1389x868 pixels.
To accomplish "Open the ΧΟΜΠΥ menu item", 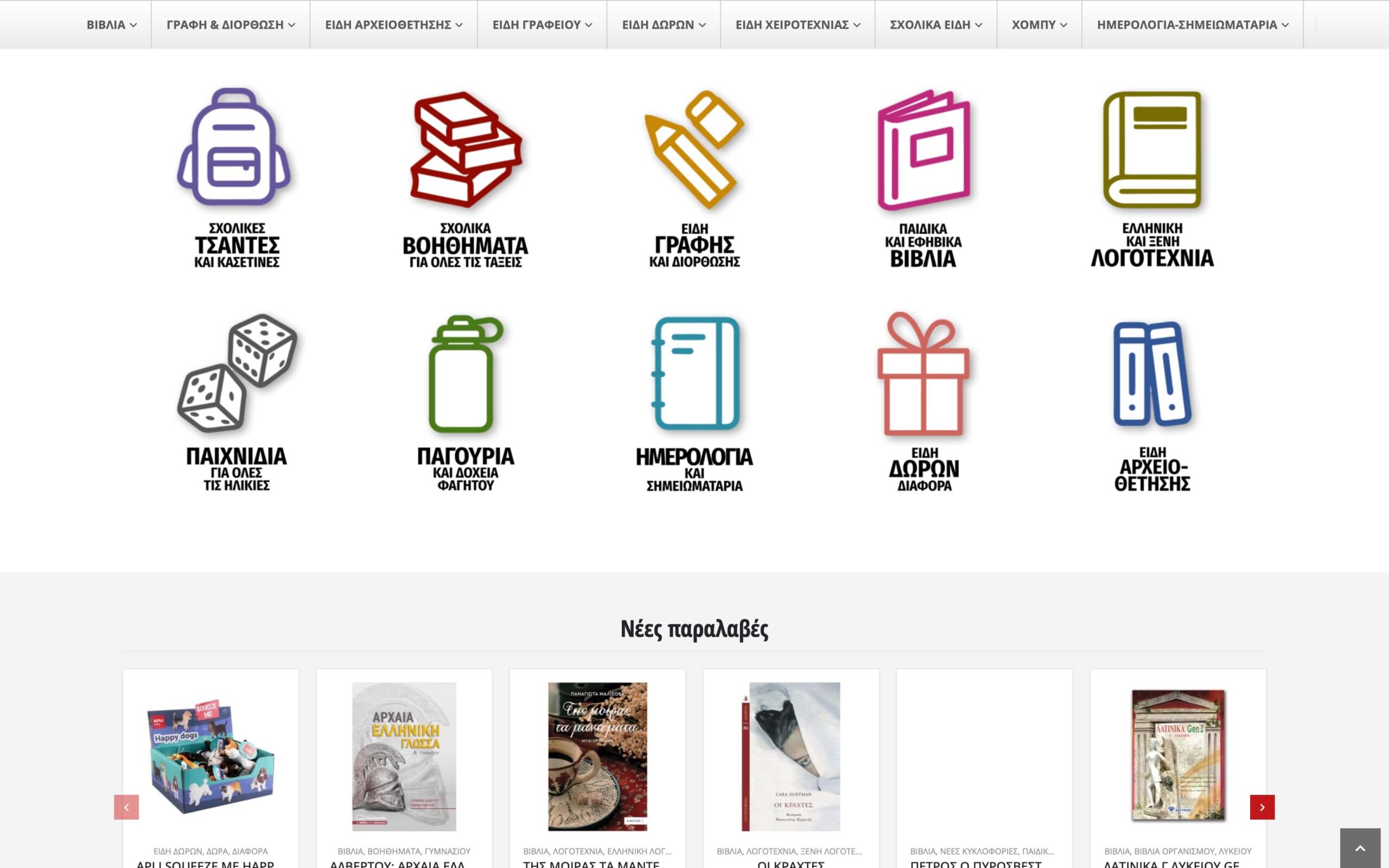I will pos(1040,25).
